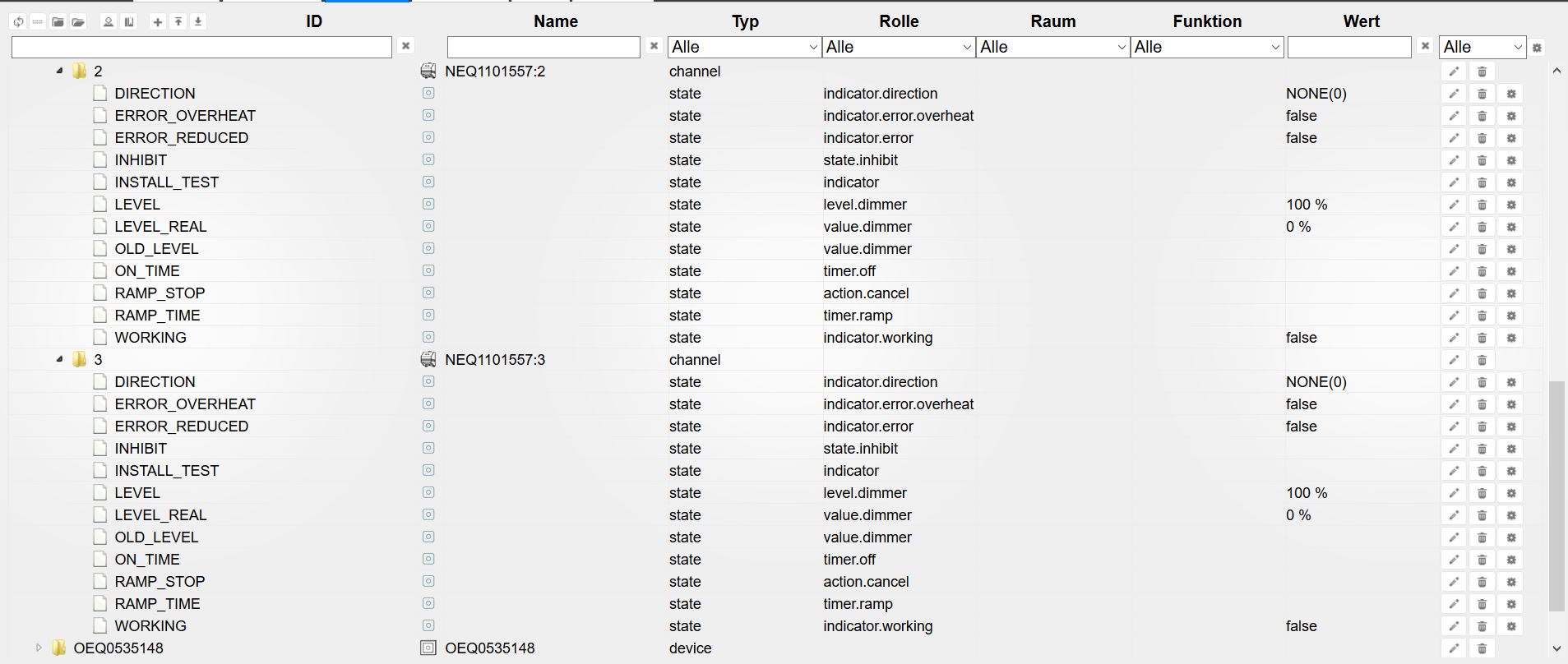Click the vertical scrollbar down arrow

1556,649
